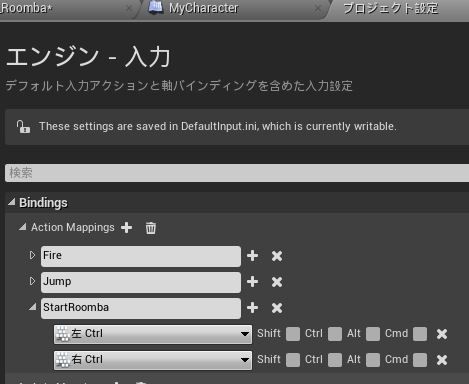Add a new Action Mapping with the plus icon
Screen dimensions: 469x384
[126, 228]
